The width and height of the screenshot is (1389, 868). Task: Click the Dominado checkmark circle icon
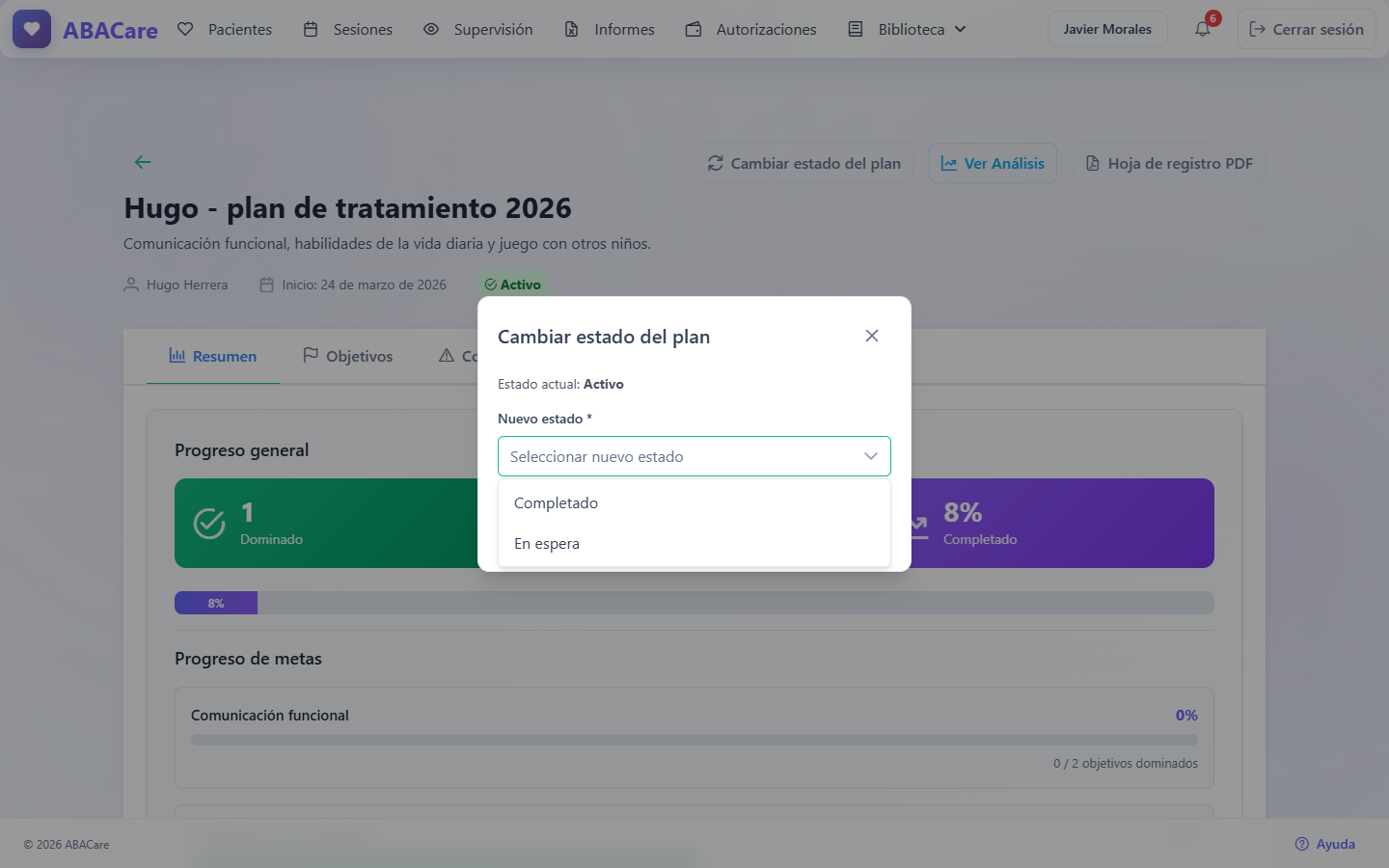[209, 523]
